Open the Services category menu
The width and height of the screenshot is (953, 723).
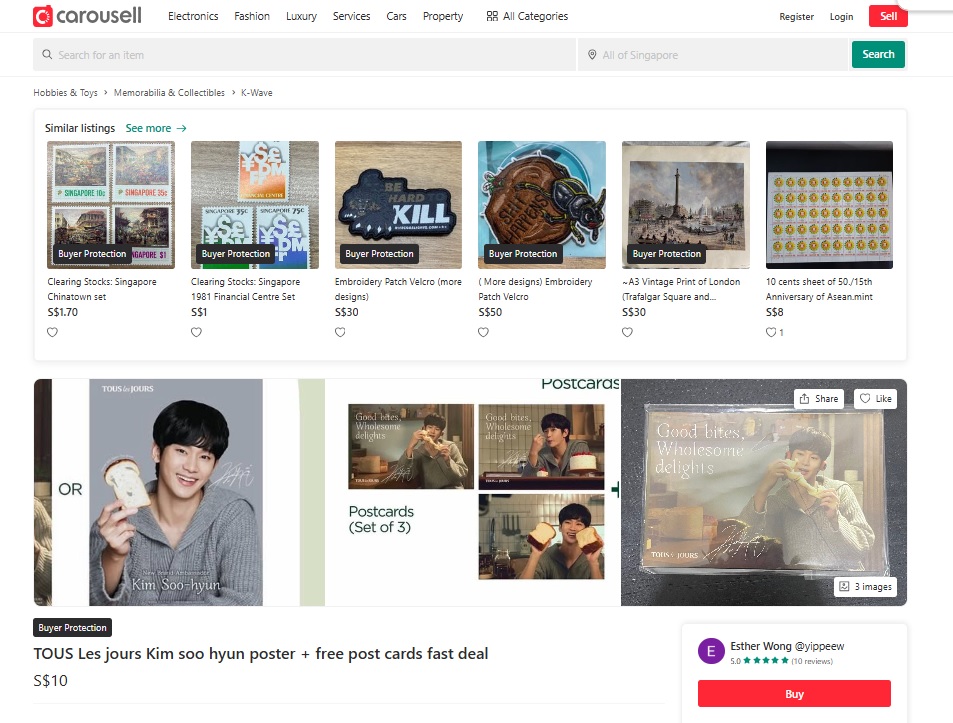click(x=351, y=16)
